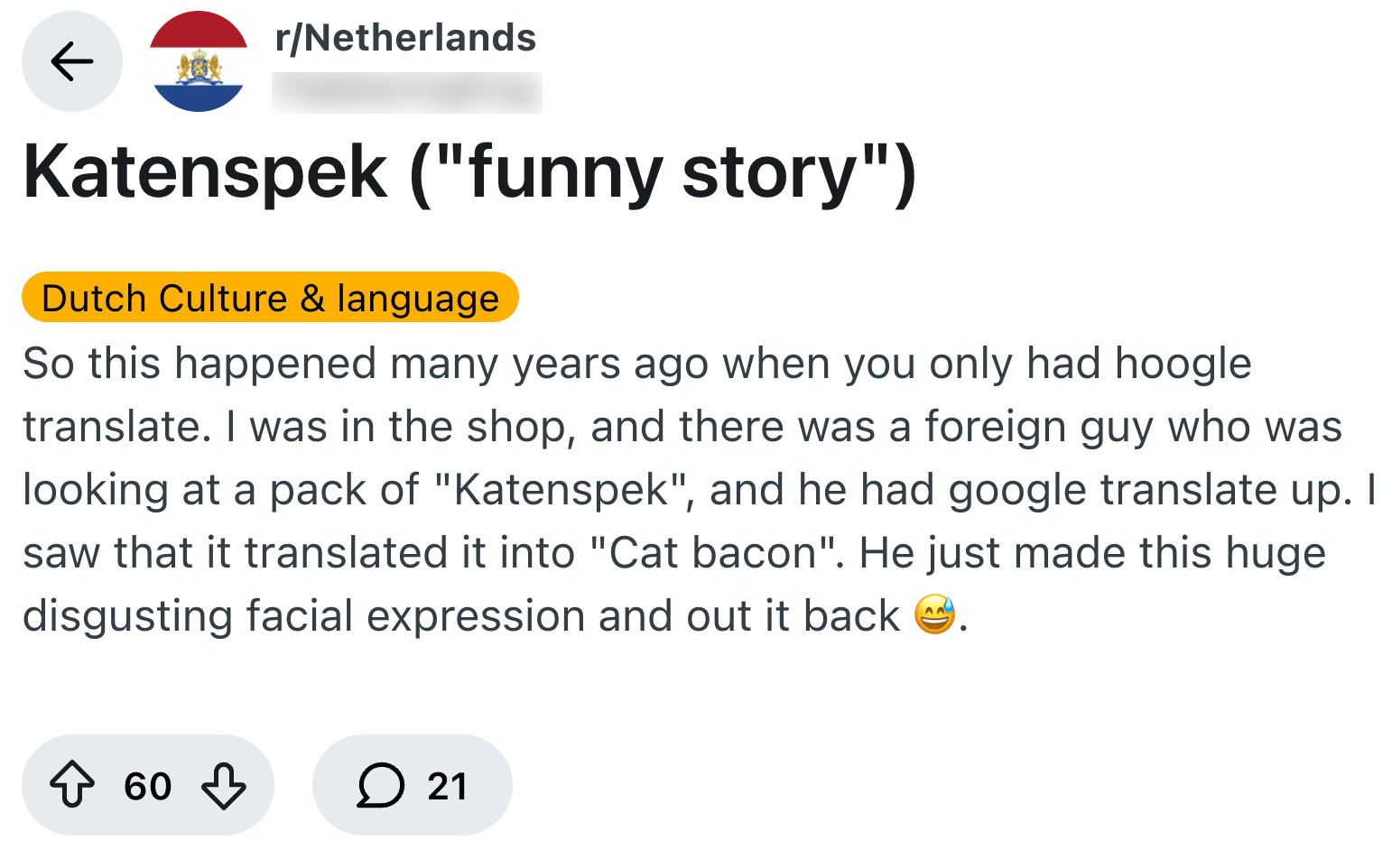1392x868 pixels.
Task: Click the post title Katenspek ("funny story")
Action: pyautogui.click(x=469, y=171)
